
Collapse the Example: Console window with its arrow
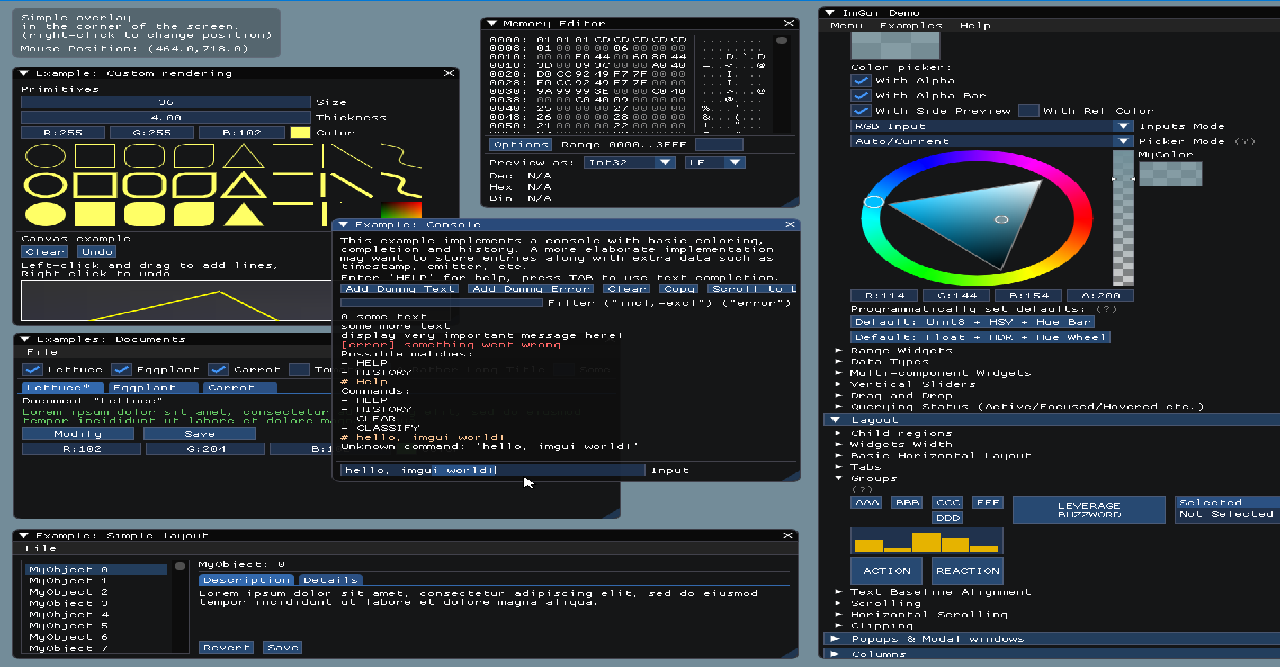point(345,224)
